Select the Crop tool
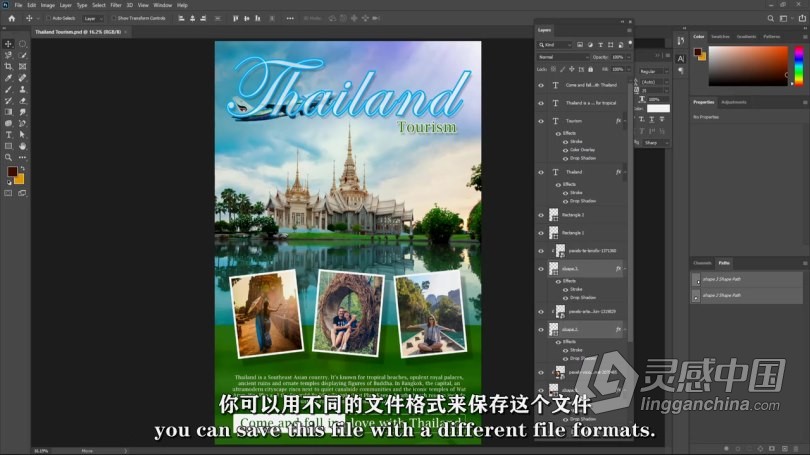810x455 pixels. click(8, 67)
